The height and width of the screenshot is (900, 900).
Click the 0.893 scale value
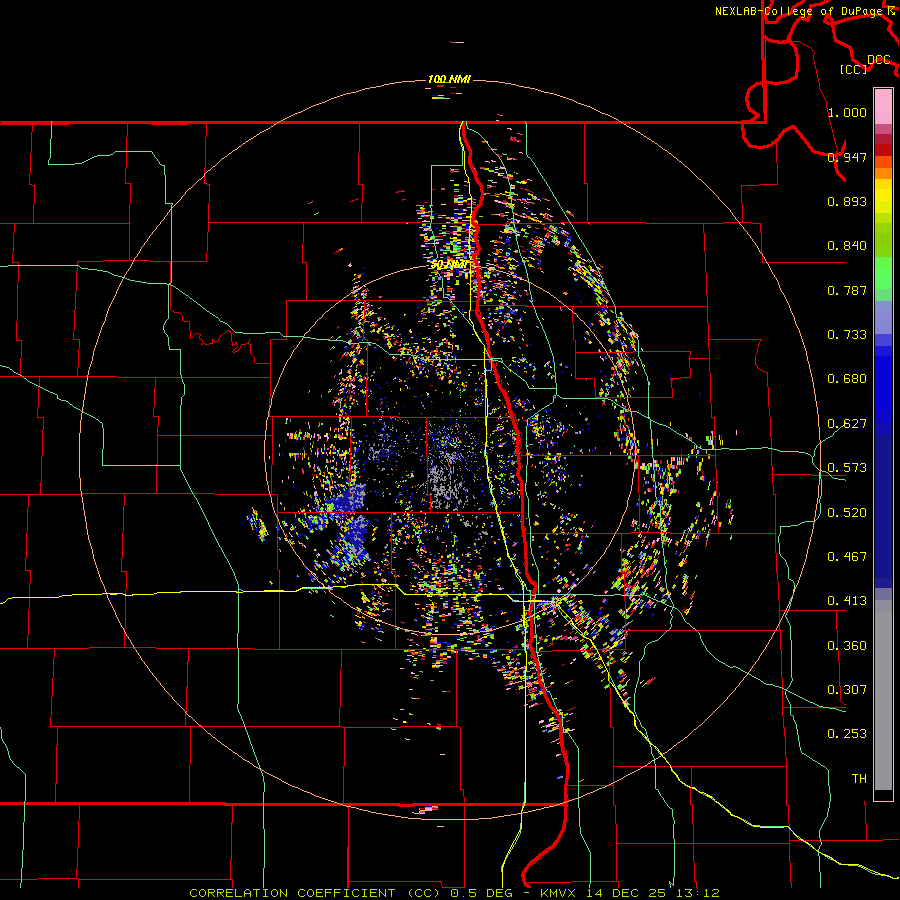(x=847, y=201)
